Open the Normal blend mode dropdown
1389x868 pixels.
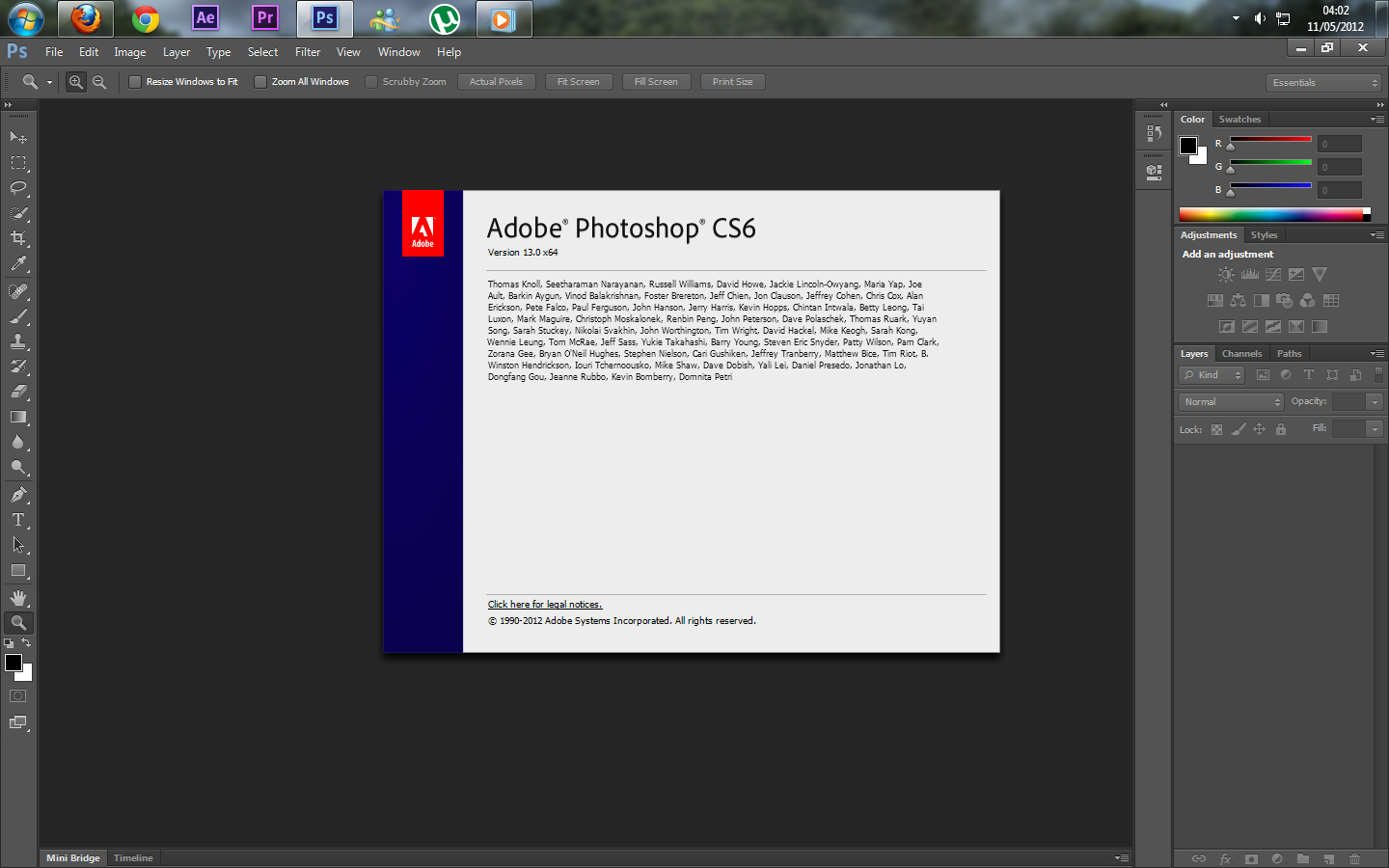pyautogui.click(x=1231, y=402)
